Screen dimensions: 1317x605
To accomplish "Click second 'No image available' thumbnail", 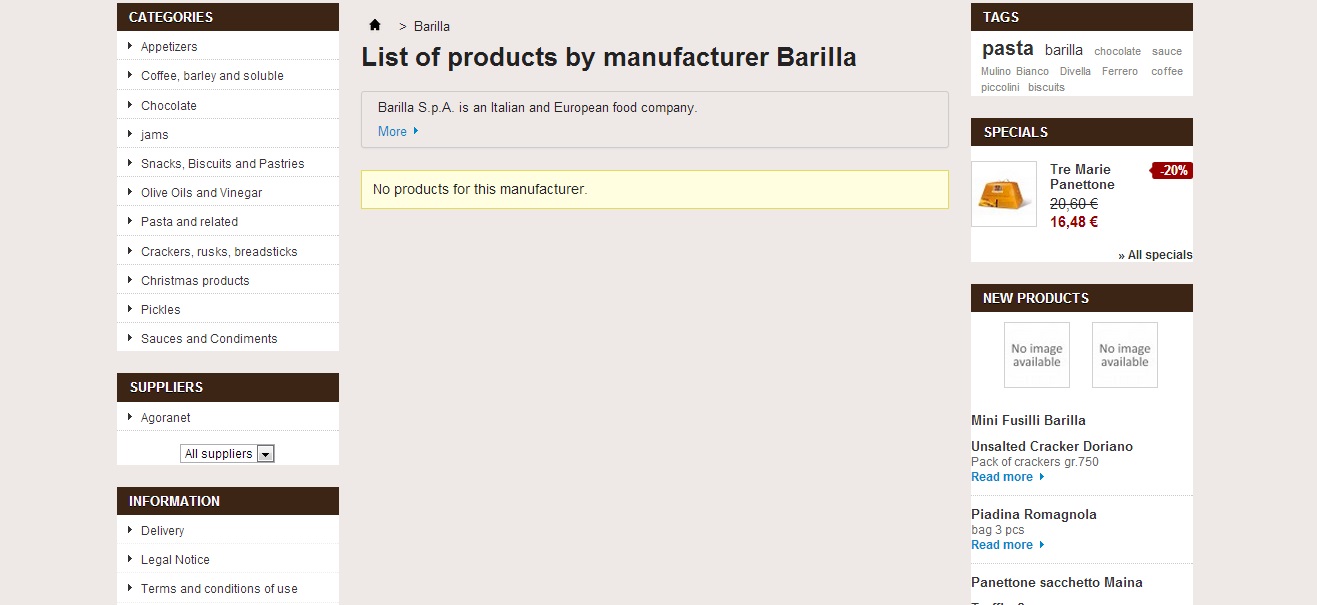I will (x=1124, y=355).
